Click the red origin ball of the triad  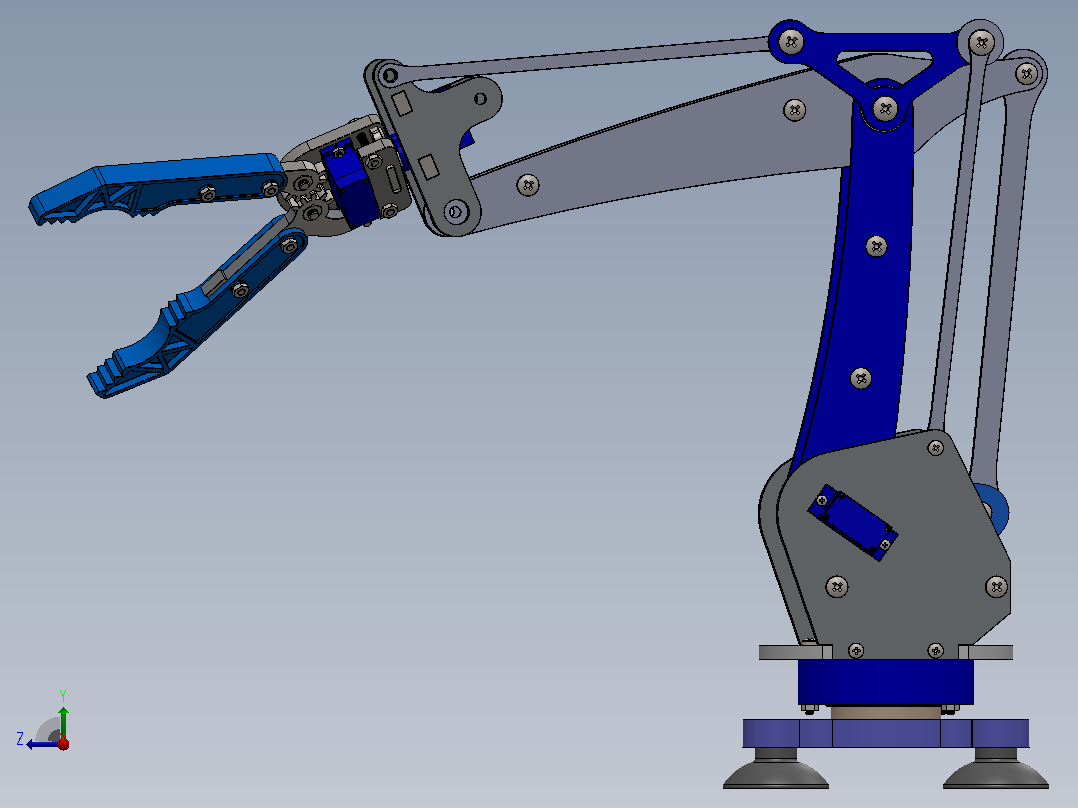click(63, 743)
